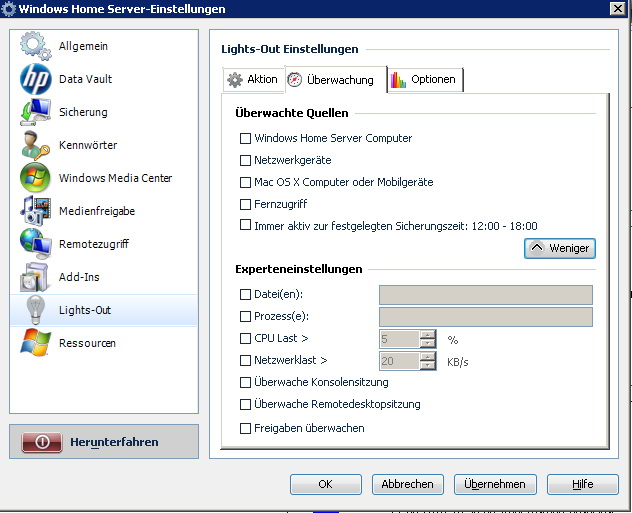
Task: Click the CPU Last number field
Action: click(x=399, y=339)
